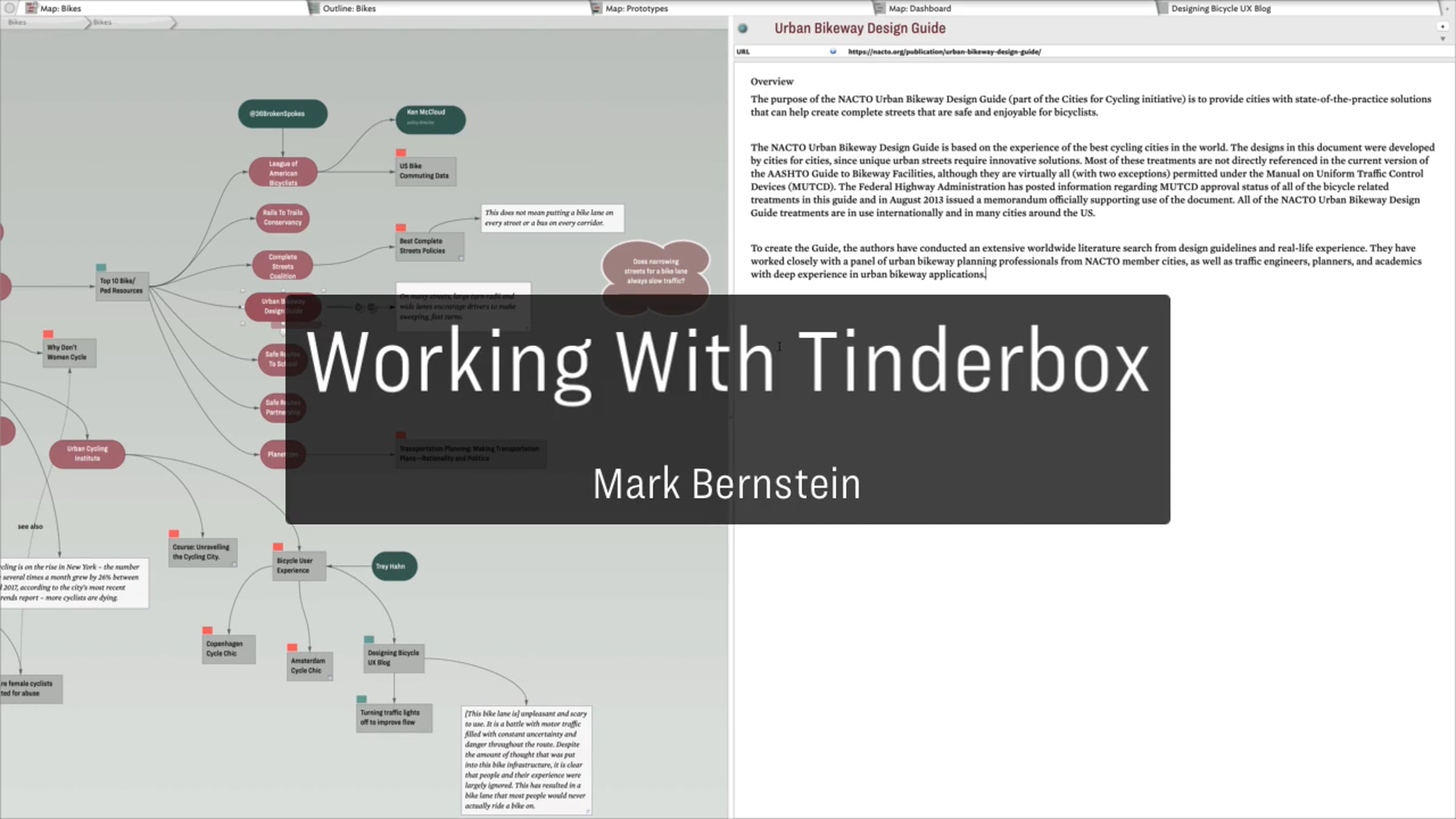Click the teal flag above Turning traffic lights note
1456x819 pixels.
[362, 699]
